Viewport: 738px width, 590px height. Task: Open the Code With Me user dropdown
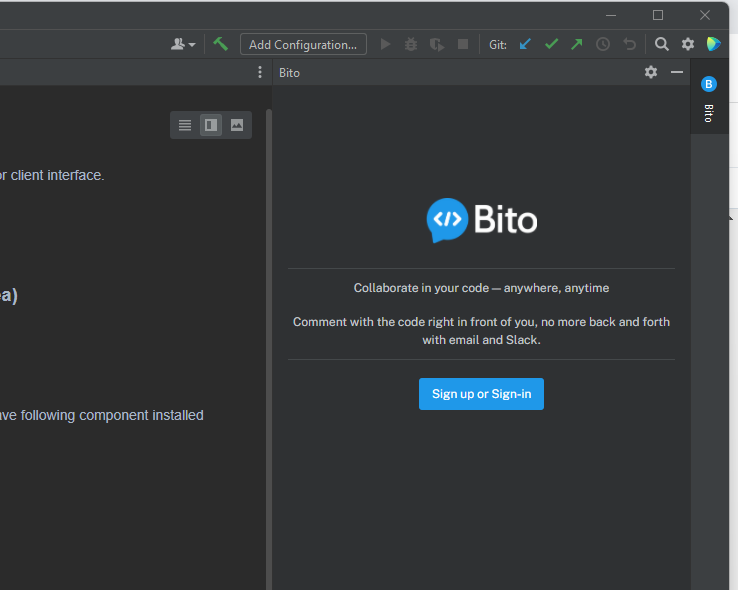click(x=183, y=44)
